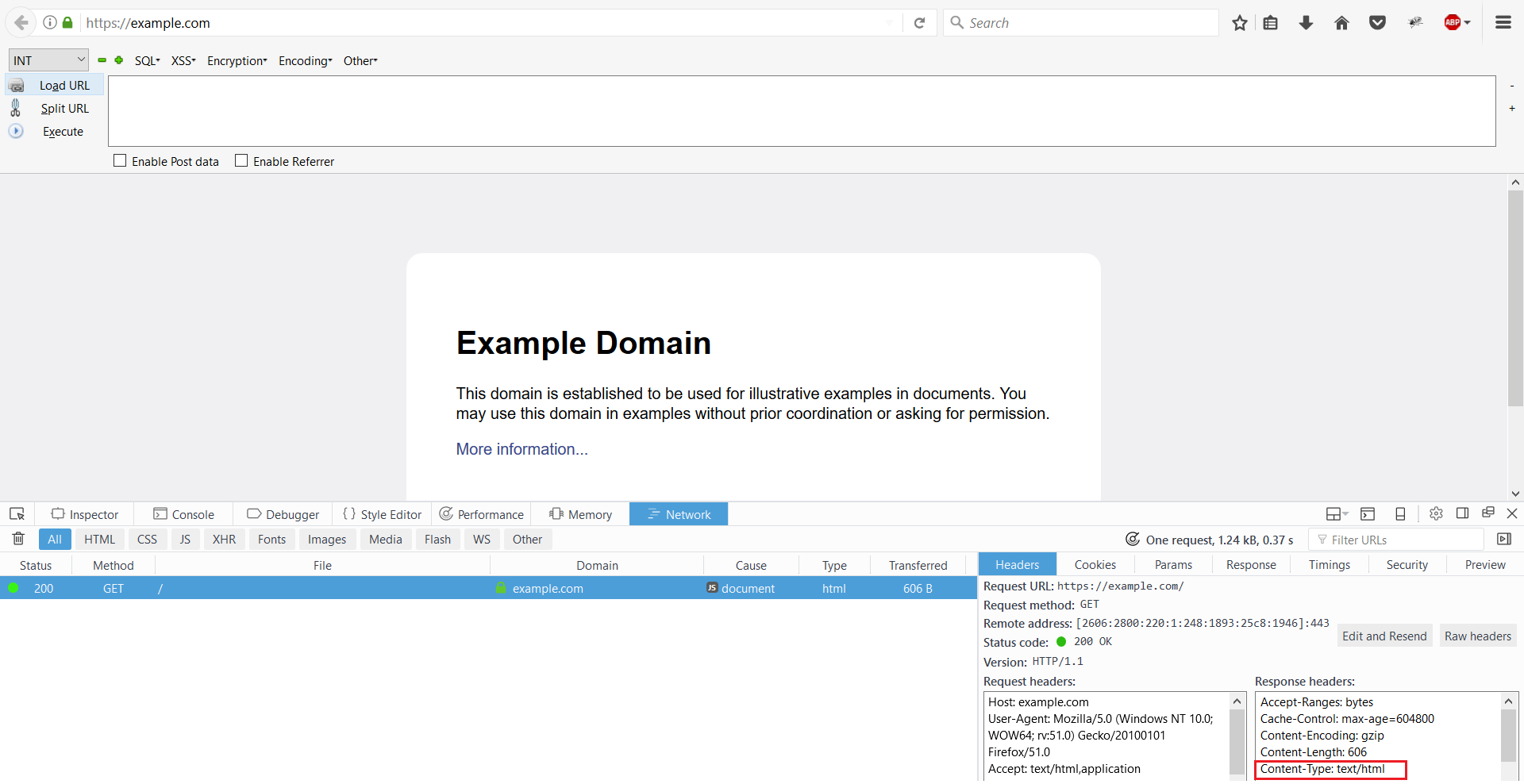Enable the Post data checkbox
1524x784 pixels.
coord(120,160)
